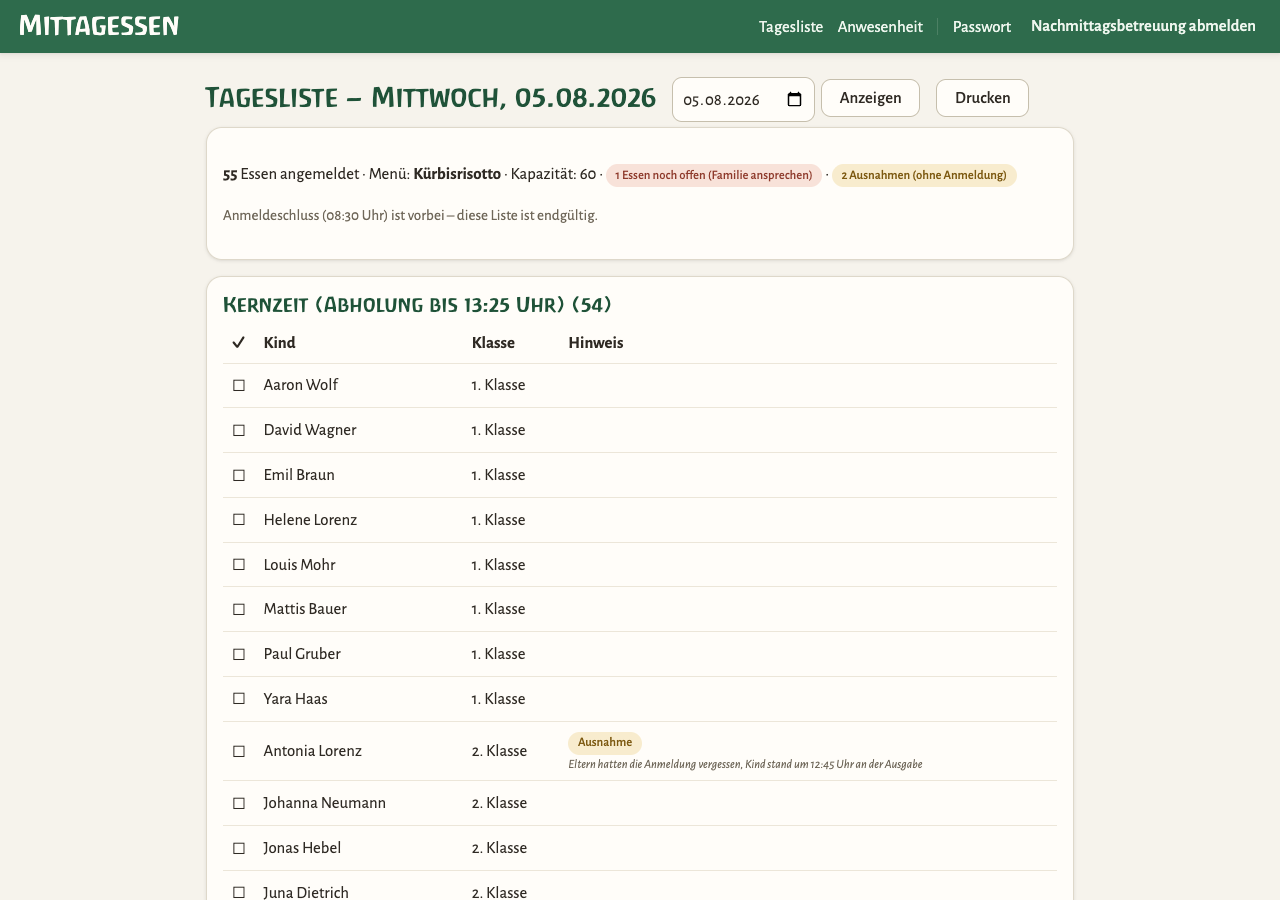Click the Mittagessen logo in header
The height and width of the screenshot is (900, 1280).
[x=99, y=26]
